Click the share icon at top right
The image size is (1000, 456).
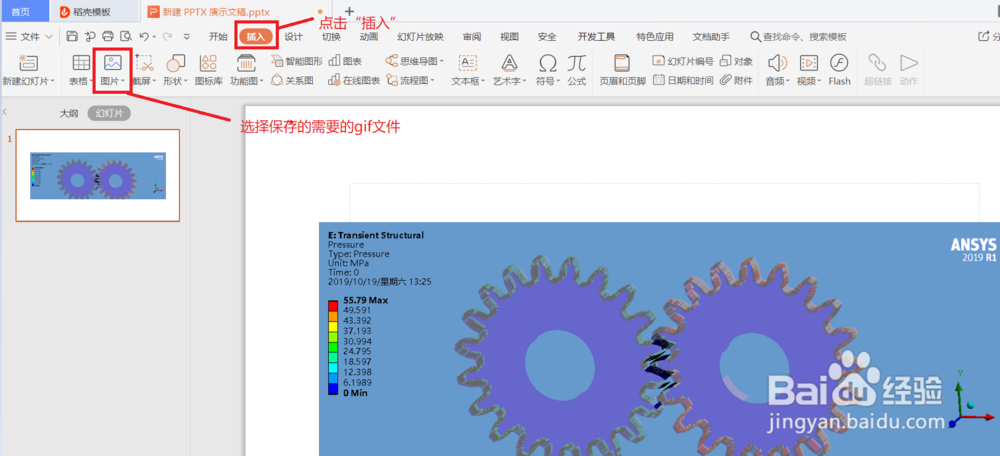pos(984,36)
